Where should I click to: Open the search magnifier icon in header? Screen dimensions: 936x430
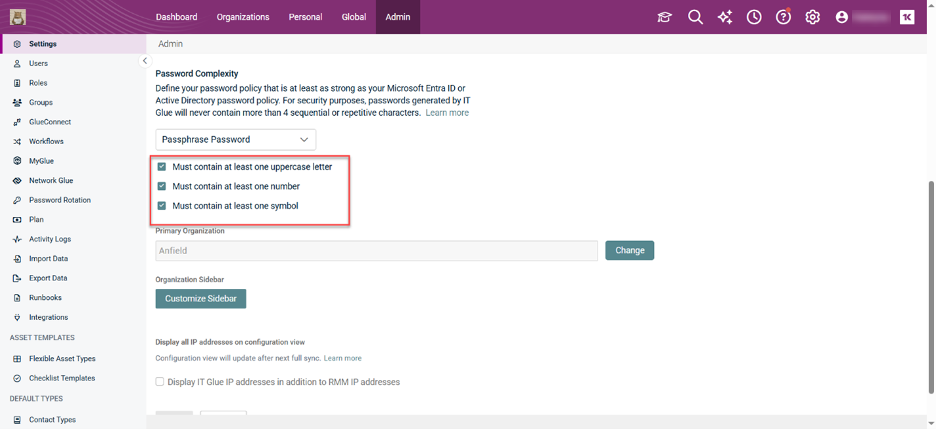click(x=695, y=17)
